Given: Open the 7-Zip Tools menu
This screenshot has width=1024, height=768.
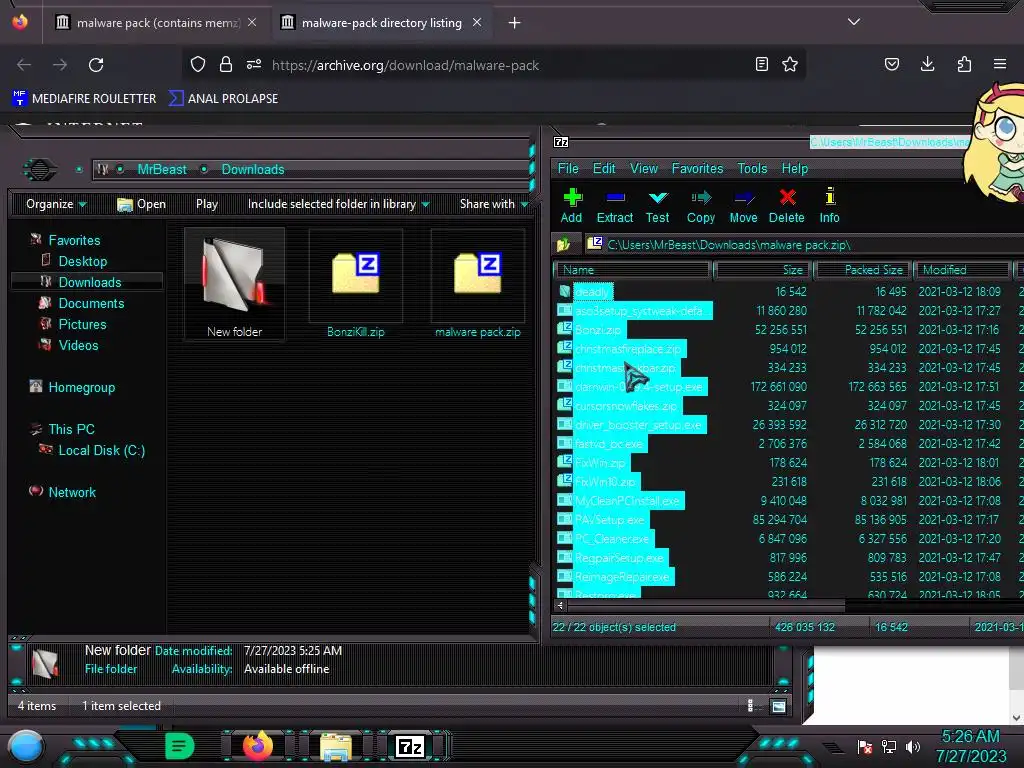Looking at the screenshot, I should tap(752, 168).
